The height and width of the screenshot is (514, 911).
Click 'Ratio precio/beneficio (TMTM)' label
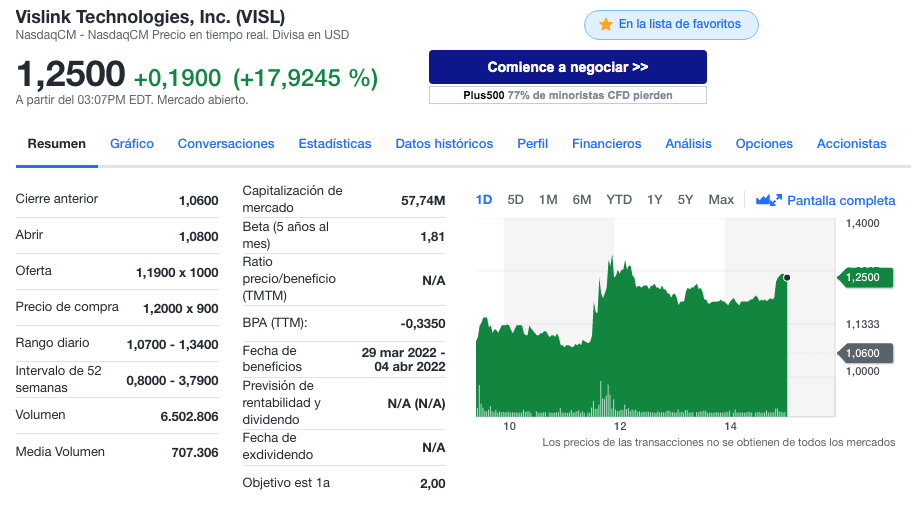(x=289, y=279)
